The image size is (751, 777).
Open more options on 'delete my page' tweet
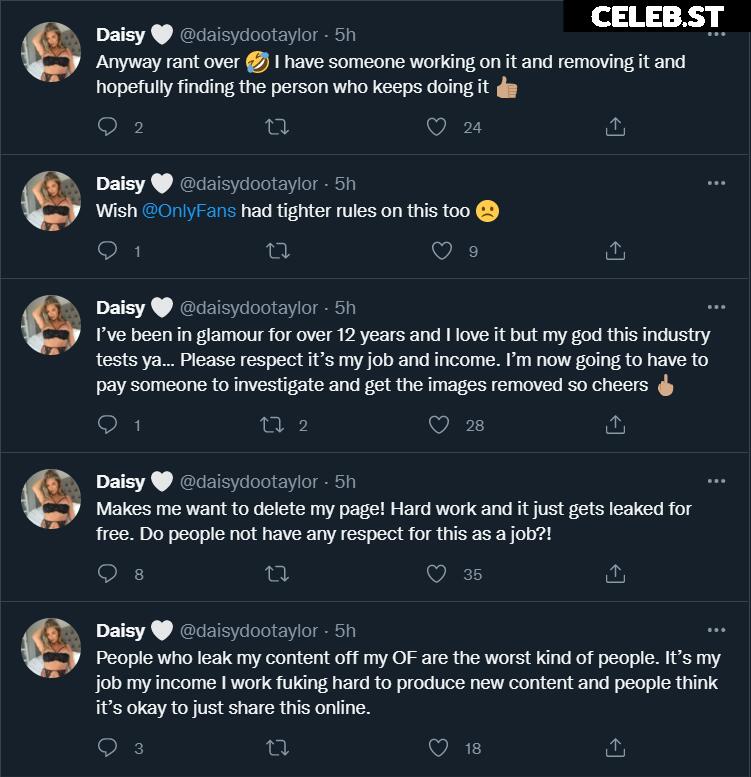tap(716, 481)
